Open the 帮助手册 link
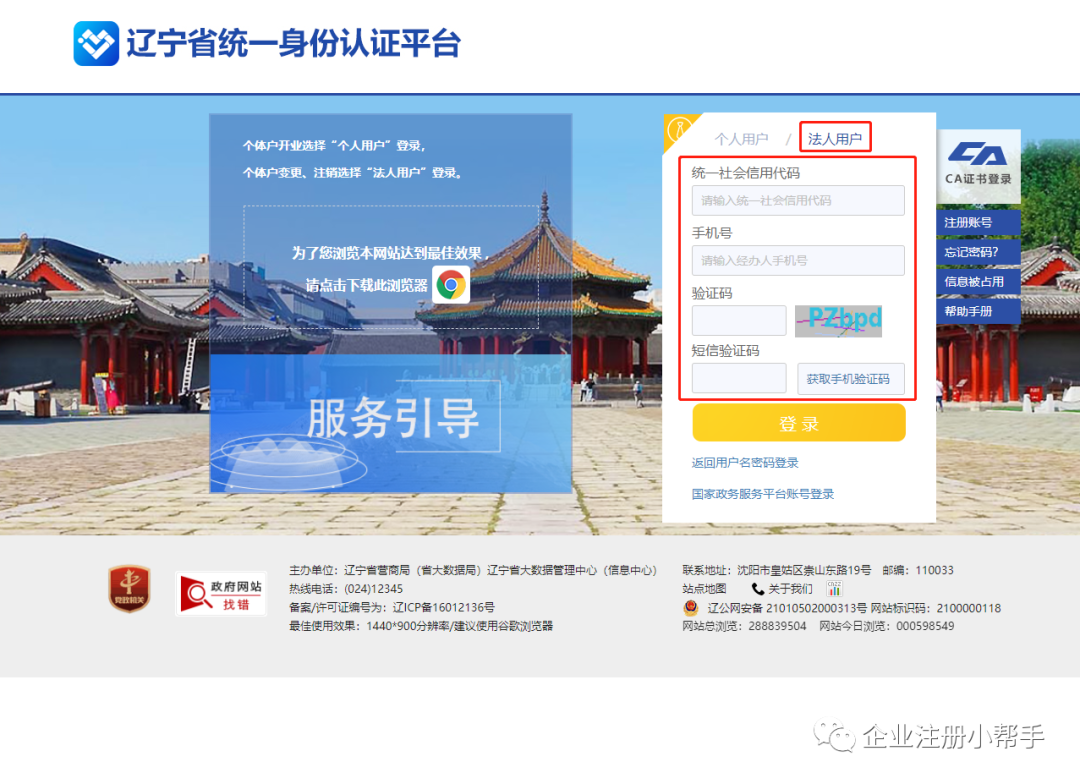Screen dimensions: 1080x784 [x=968, y=311]
